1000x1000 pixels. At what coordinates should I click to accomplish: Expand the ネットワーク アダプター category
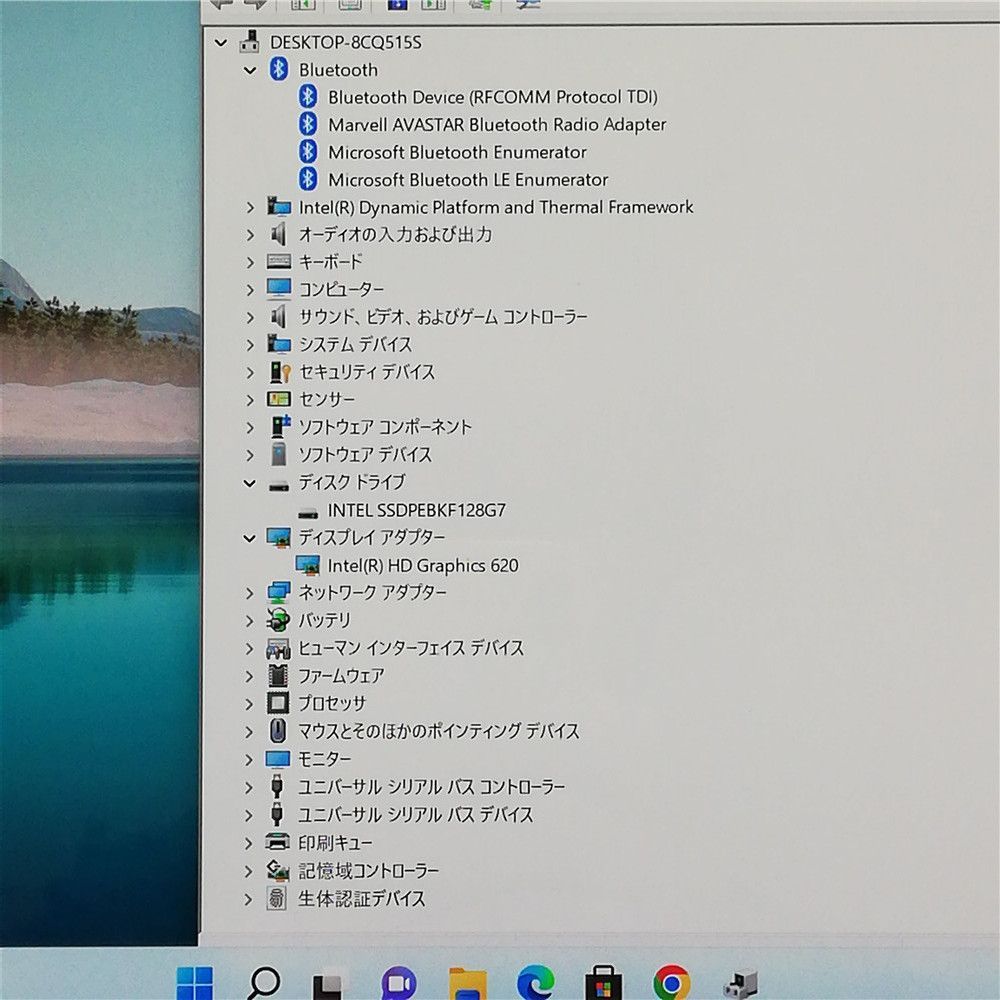click(250, 593)
